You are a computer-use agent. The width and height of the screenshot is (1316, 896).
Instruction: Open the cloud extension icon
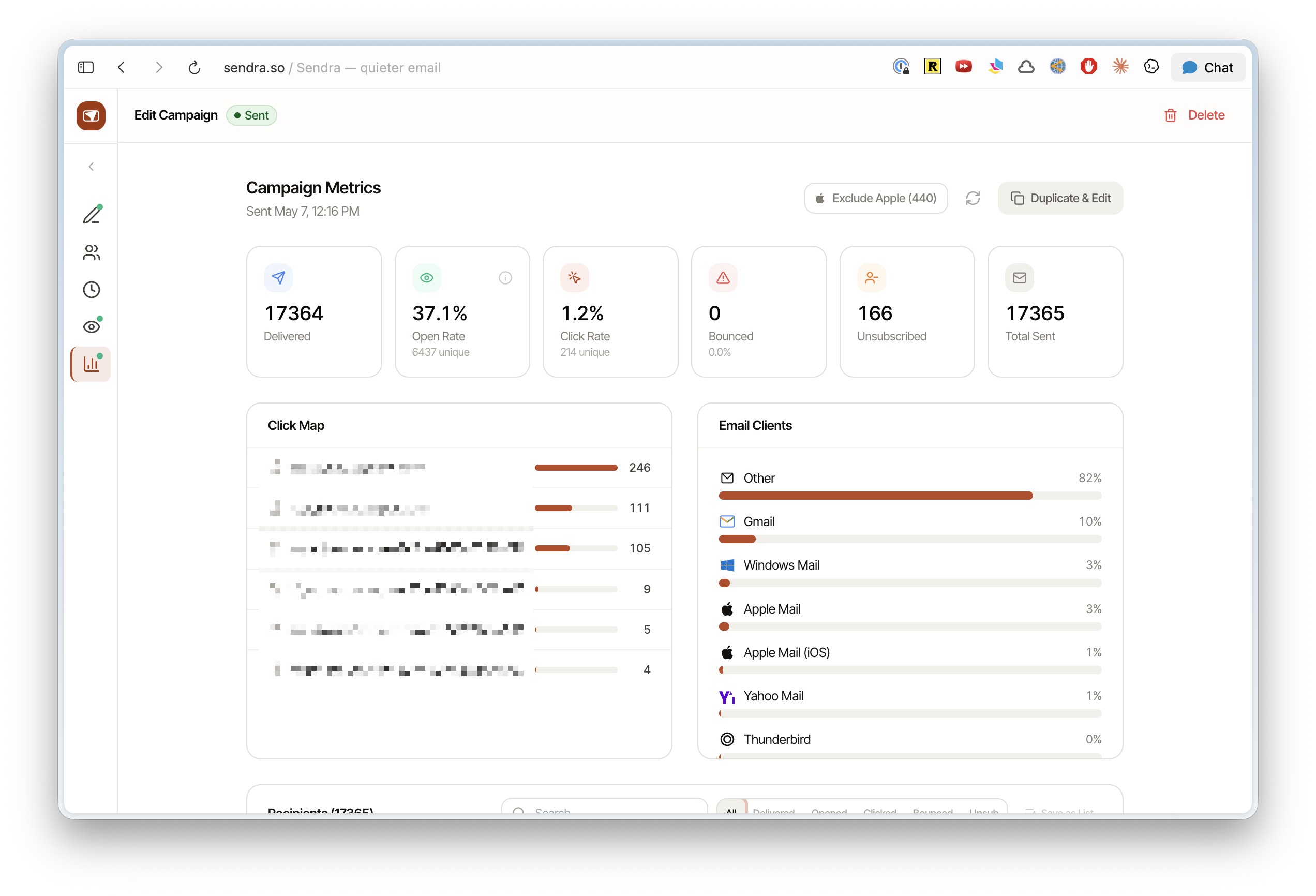click(x=1026, y=67)
